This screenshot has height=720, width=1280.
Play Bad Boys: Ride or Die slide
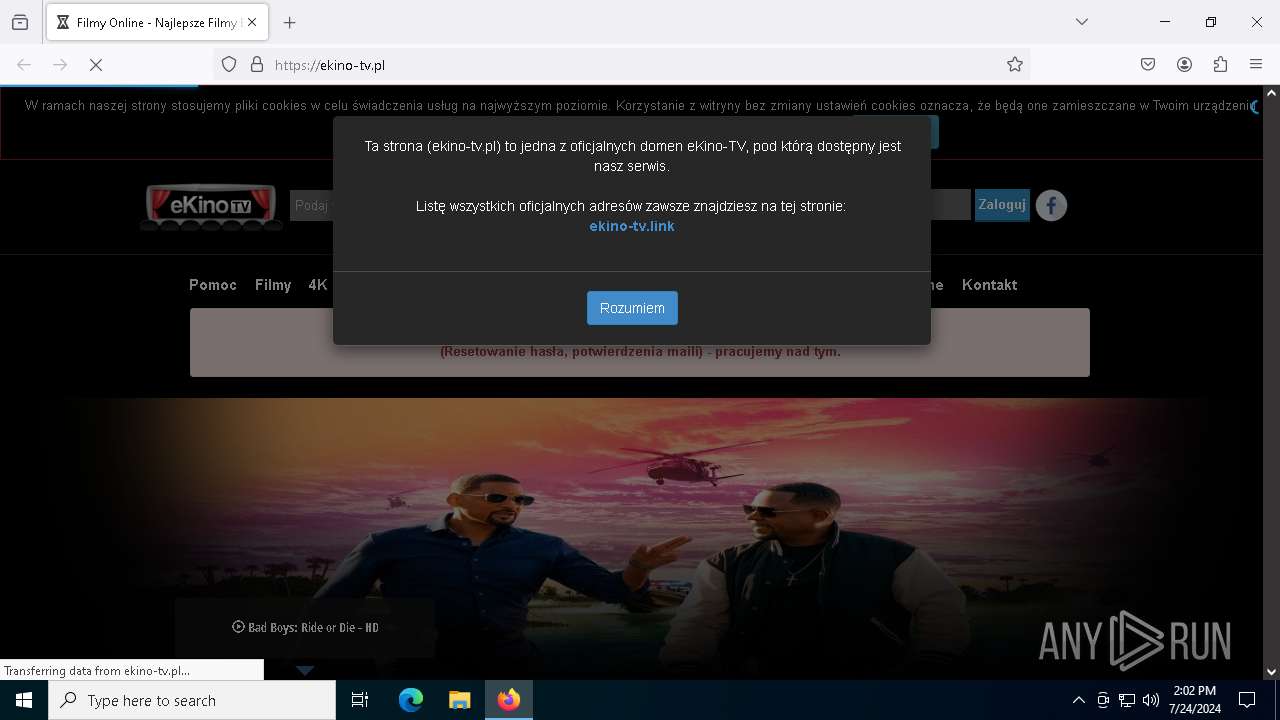point(305,628)
